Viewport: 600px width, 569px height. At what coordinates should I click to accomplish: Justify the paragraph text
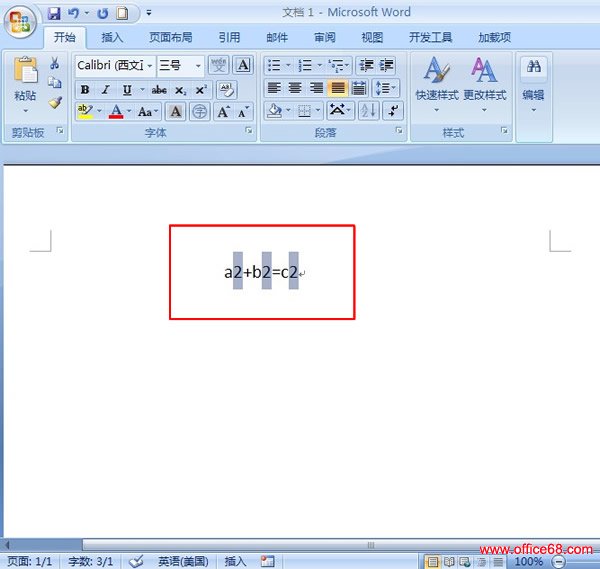(338, 88)
